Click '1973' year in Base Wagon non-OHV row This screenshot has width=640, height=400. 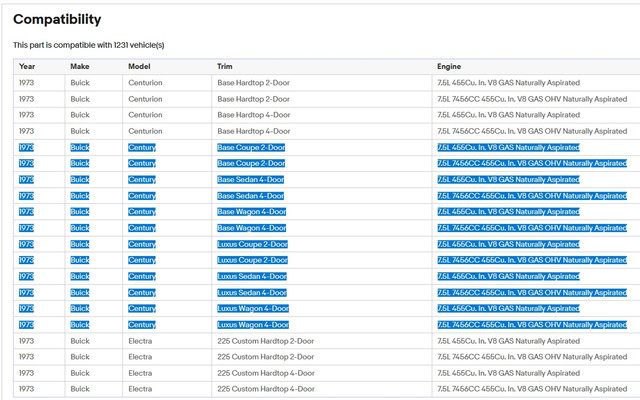tap(26, 212)
